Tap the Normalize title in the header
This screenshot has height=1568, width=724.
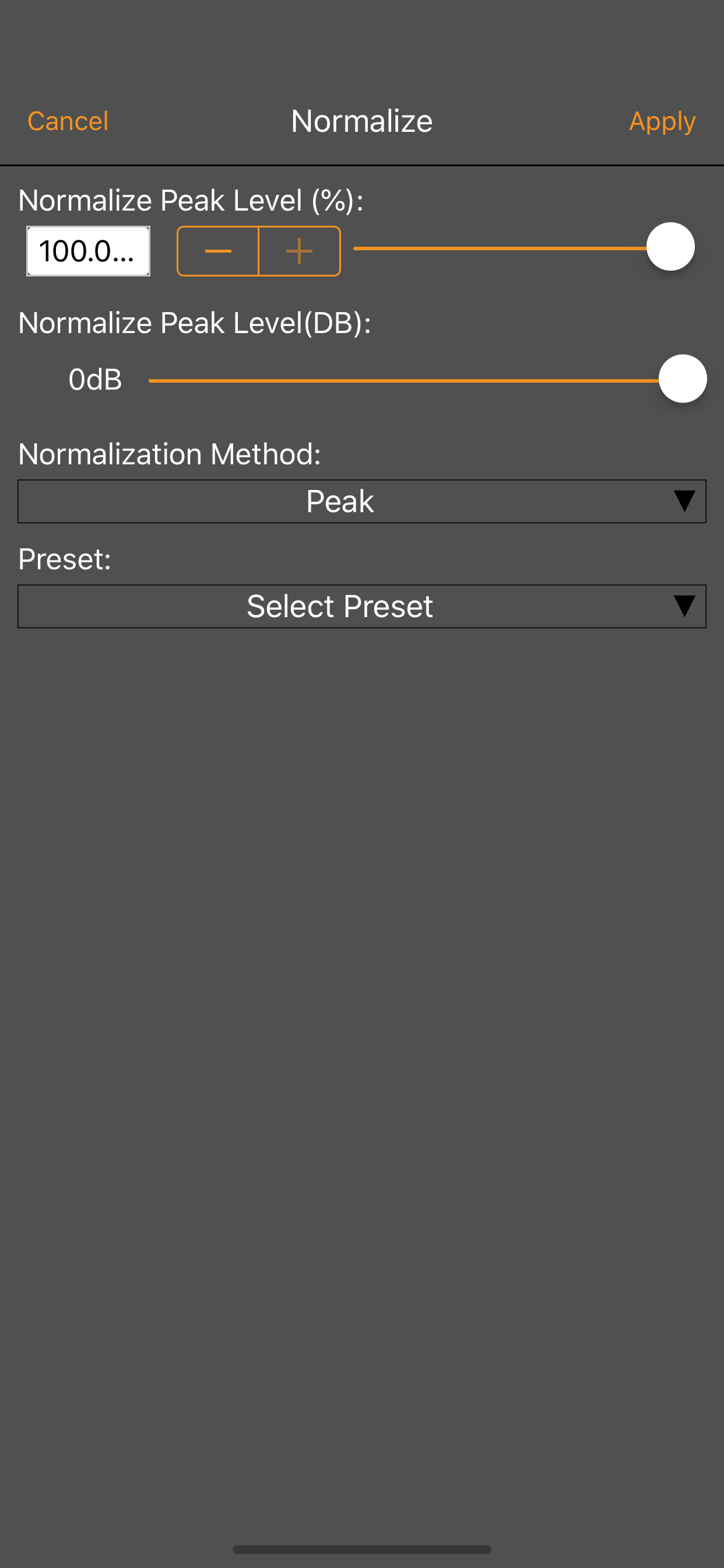pyautogui.click(x=361, y=121)
